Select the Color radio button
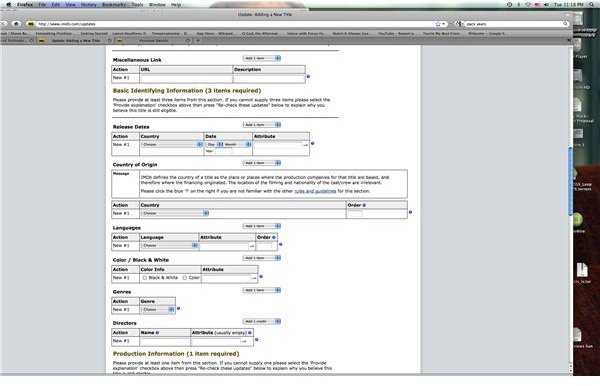The height and width of the screenshot is (386, 600). (185, 278)
